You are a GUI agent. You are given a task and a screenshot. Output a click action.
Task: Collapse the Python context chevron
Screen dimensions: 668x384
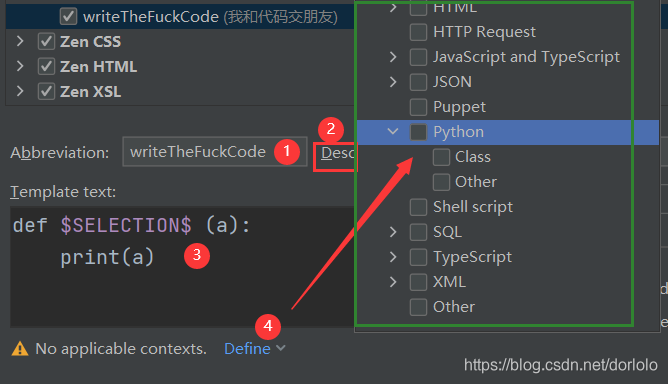click(393, 132)
